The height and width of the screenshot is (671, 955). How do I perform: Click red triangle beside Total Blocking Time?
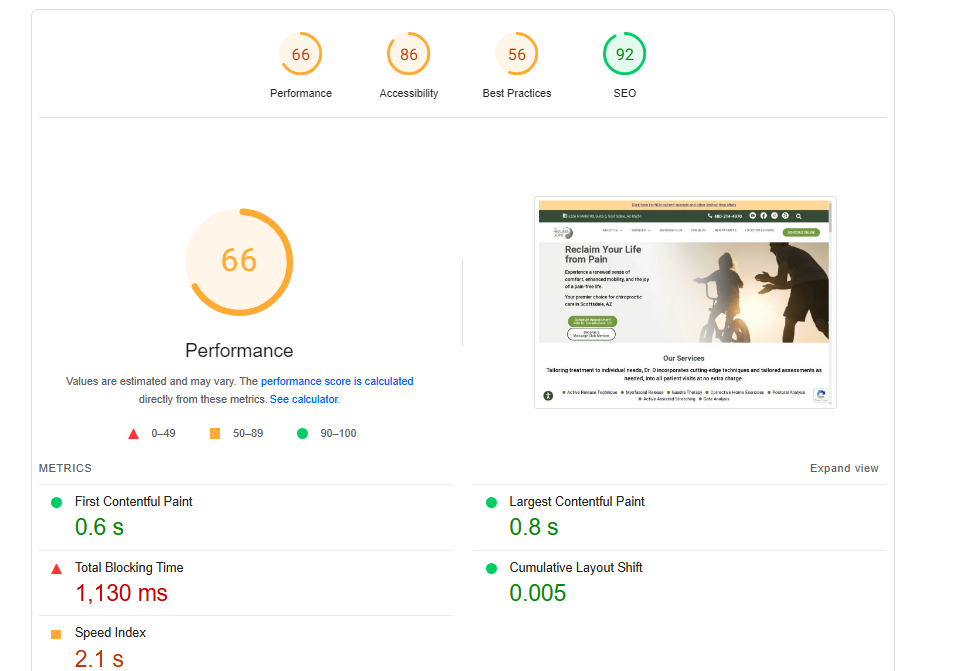click(57, 568)
